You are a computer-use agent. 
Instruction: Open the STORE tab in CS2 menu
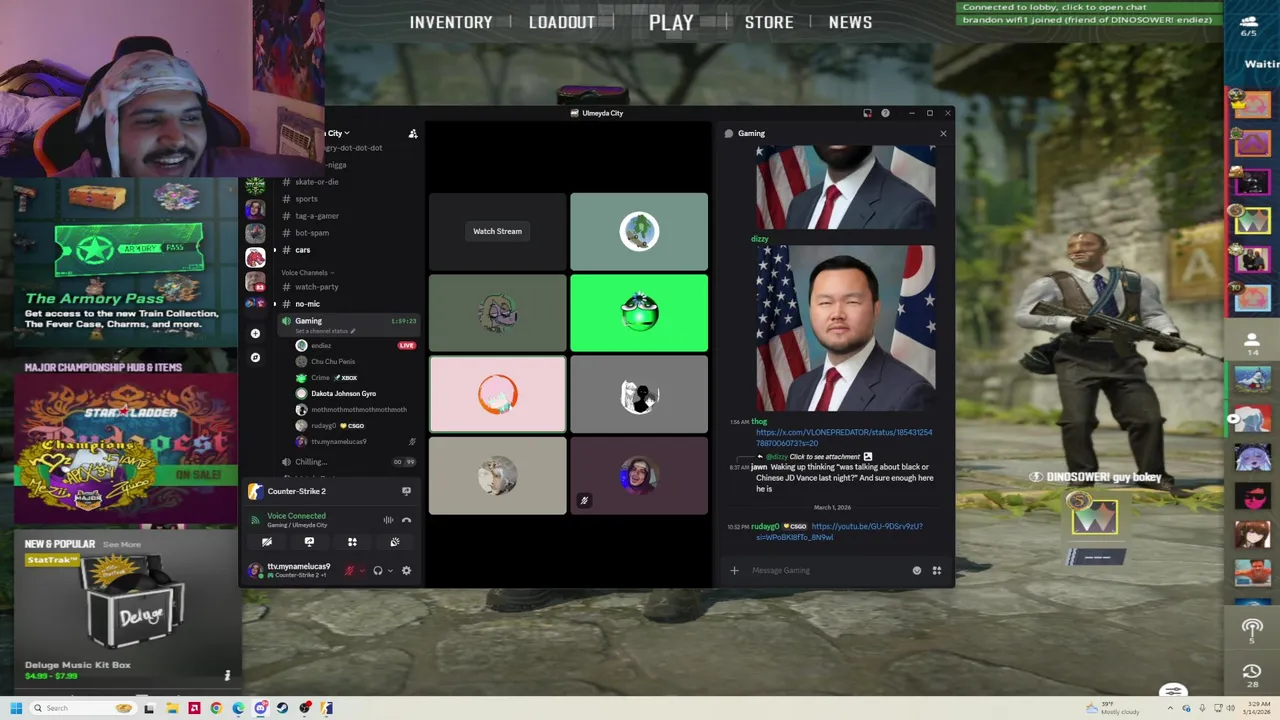point(769,22)
